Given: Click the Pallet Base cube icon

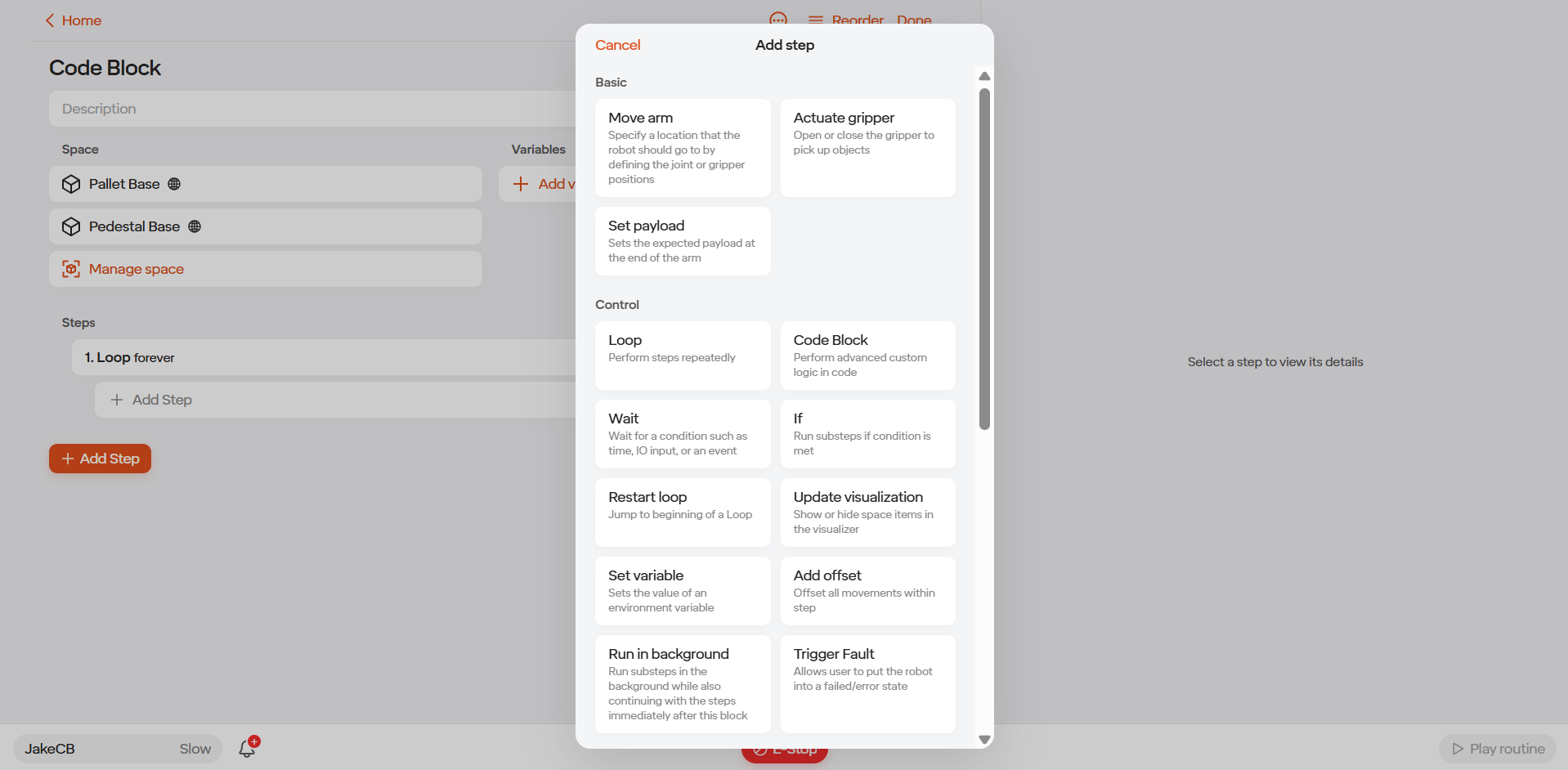Looking at the screenshot, I should (71, 184).
